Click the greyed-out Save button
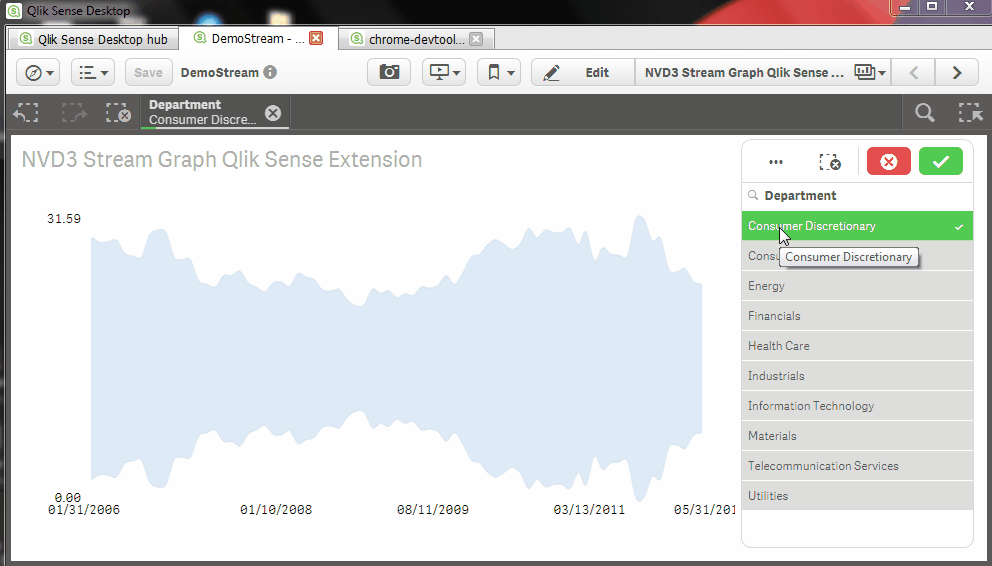 click(x=149, y=73)
